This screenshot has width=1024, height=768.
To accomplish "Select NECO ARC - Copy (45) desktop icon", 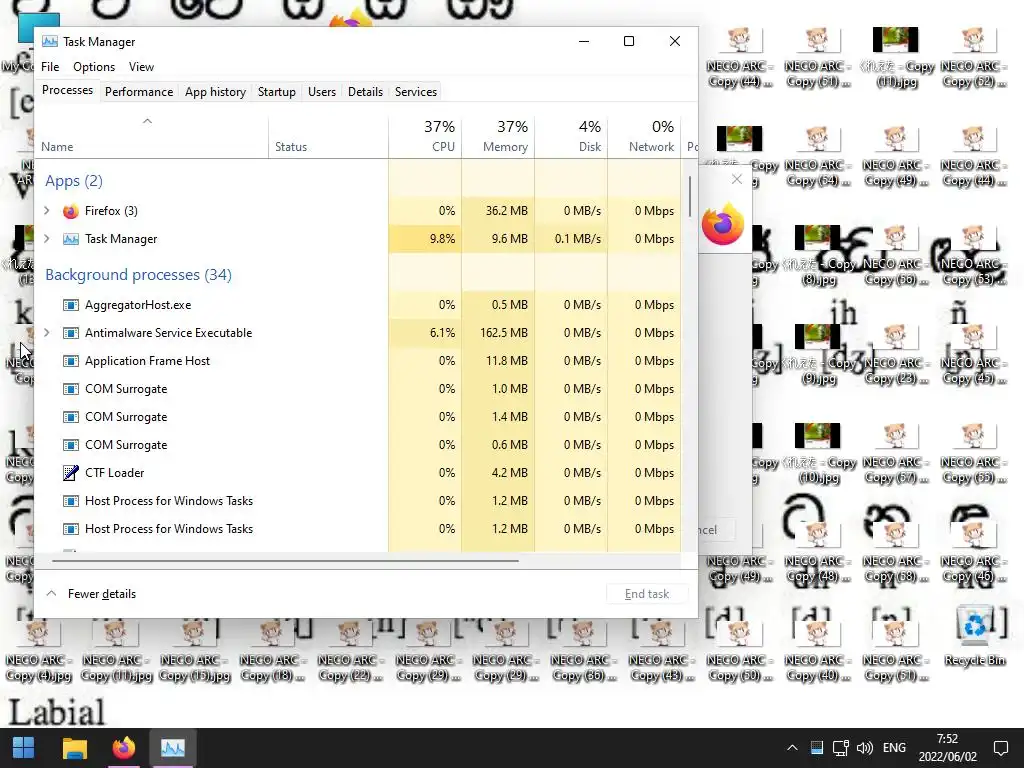I will point(973,355).
